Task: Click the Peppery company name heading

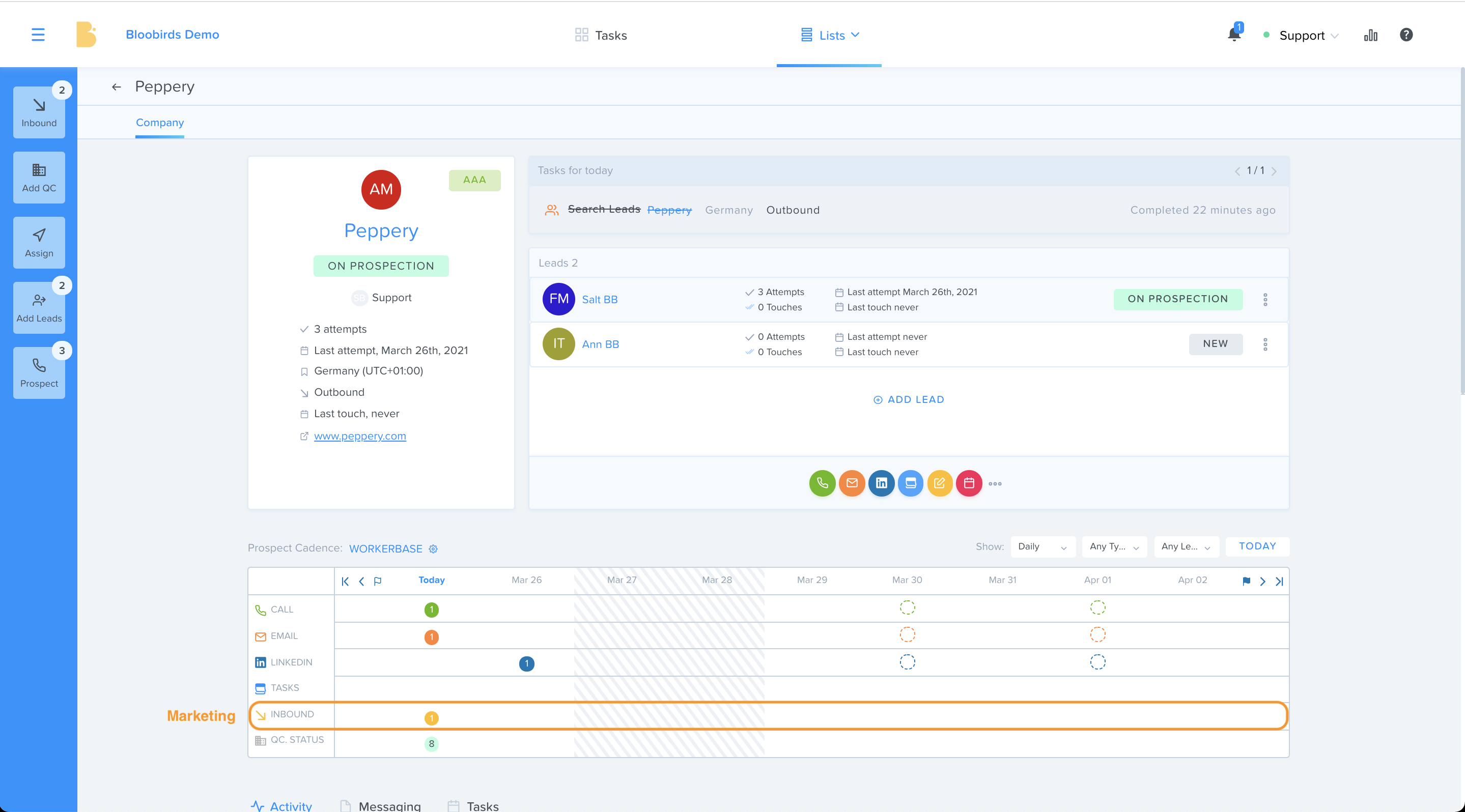Action: (x=381, y=230)
